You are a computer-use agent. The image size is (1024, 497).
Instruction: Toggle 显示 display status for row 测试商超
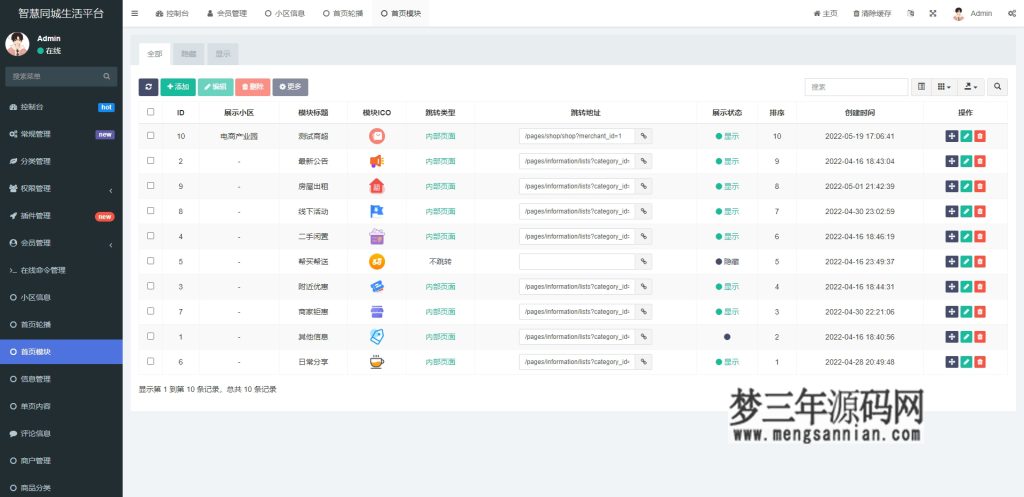tap(727, 136)
